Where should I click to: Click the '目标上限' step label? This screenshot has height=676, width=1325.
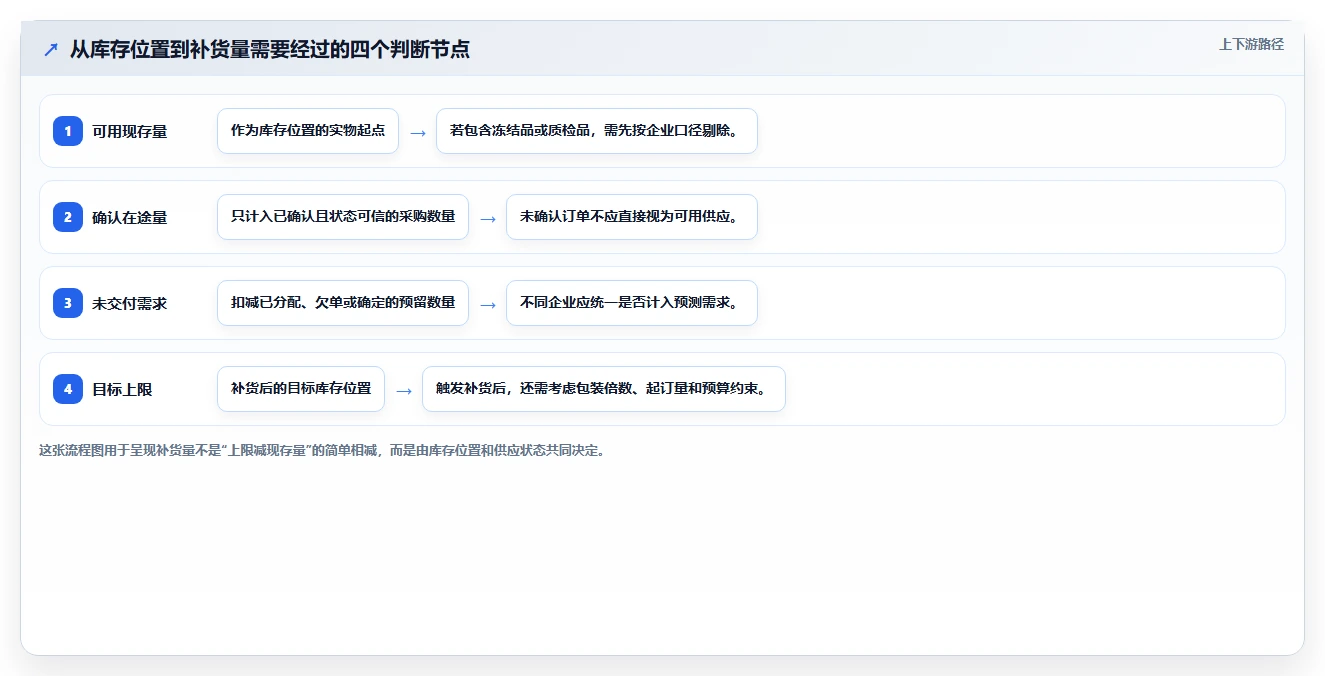click(122, 389)
